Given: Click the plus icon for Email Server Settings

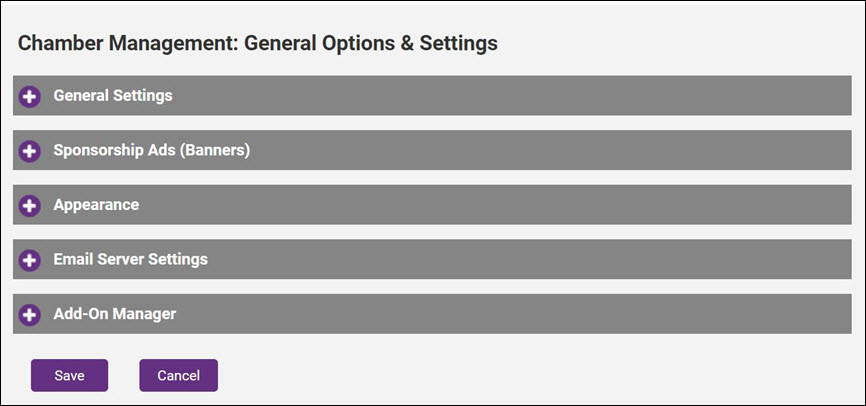Looking at the screenshot, I should [x=30, y=260].
